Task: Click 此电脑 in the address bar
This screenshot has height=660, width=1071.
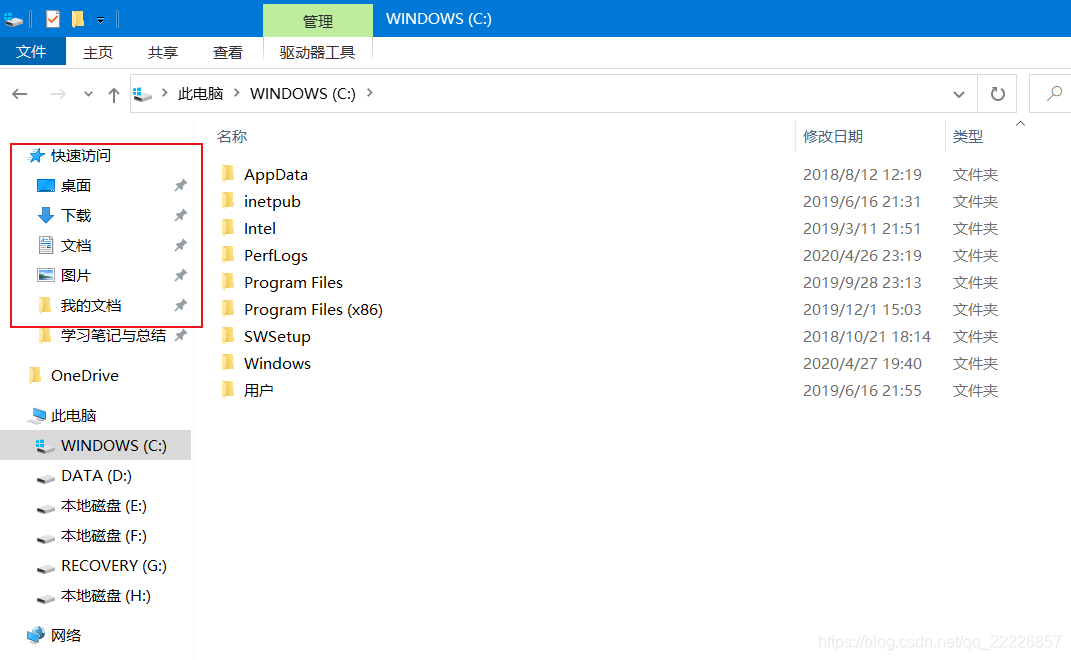Action: point(201,94)
